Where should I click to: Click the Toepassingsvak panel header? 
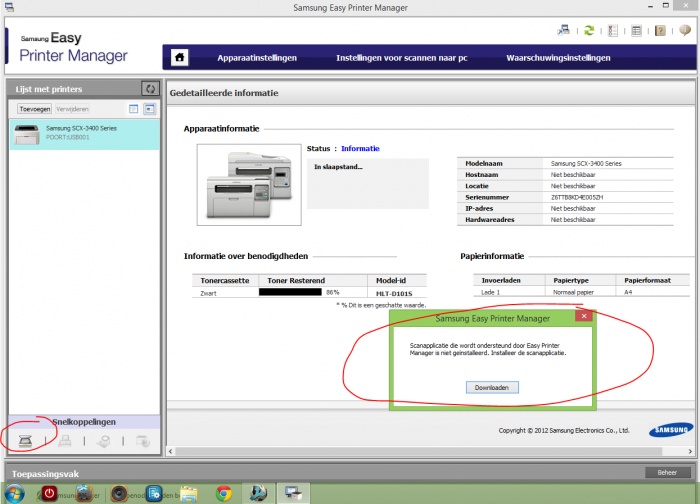(45, 474)
